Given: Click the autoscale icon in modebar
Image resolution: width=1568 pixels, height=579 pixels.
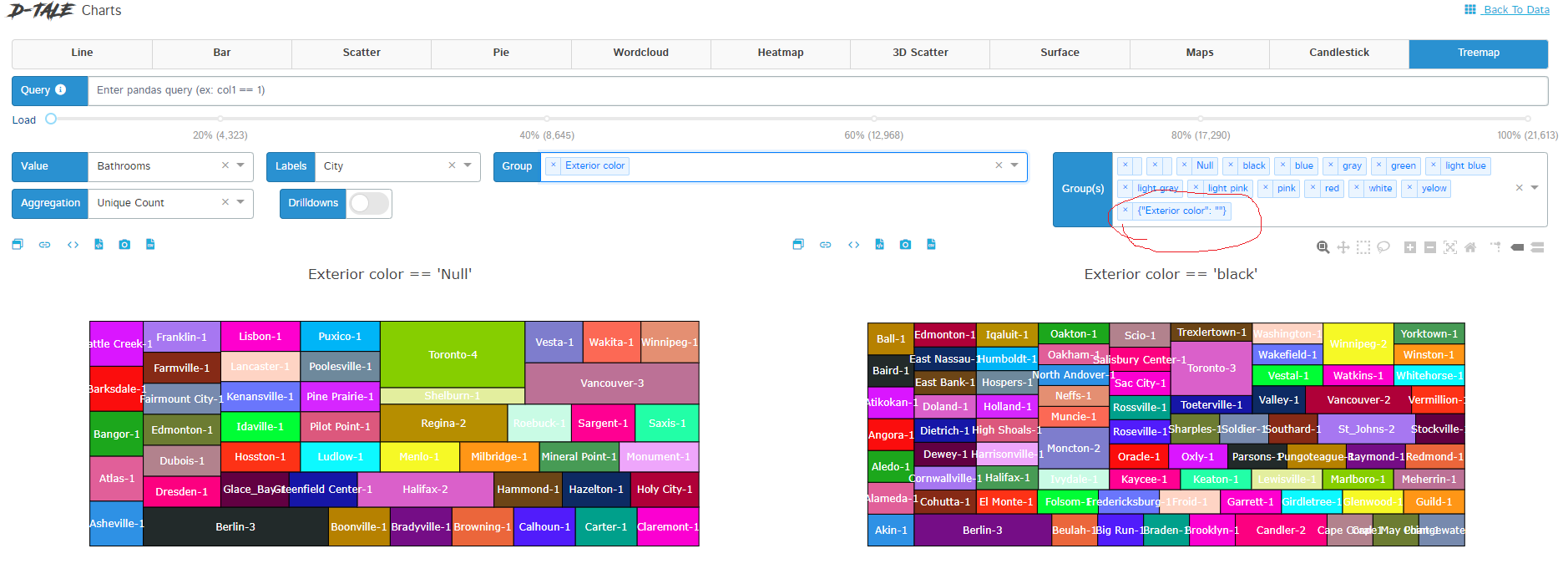Looking at the screenshot, I should pos(1450,247).
